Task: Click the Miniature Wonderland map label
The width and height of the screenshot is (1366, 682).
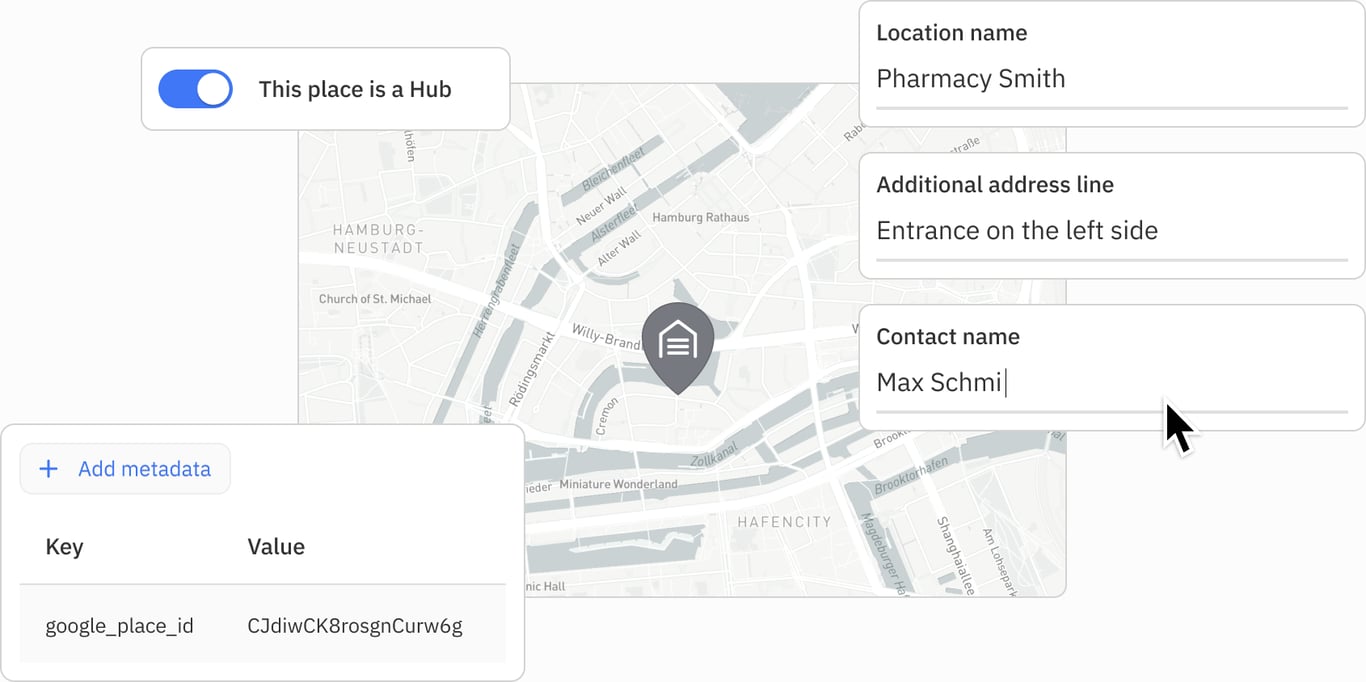Action: coord(618,484)
